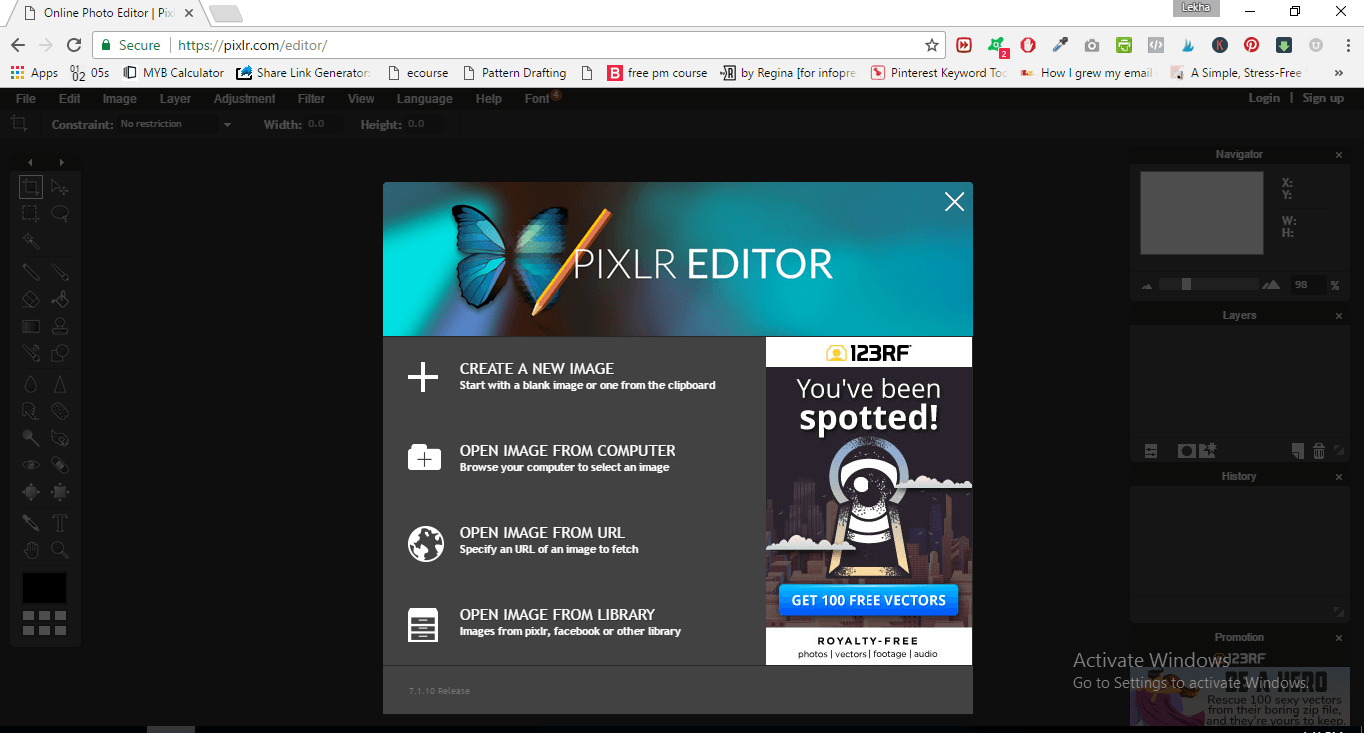Screen dimensions: 1364x733
Task: Open the Constraint dropdown
Action: tap(175, 124)
